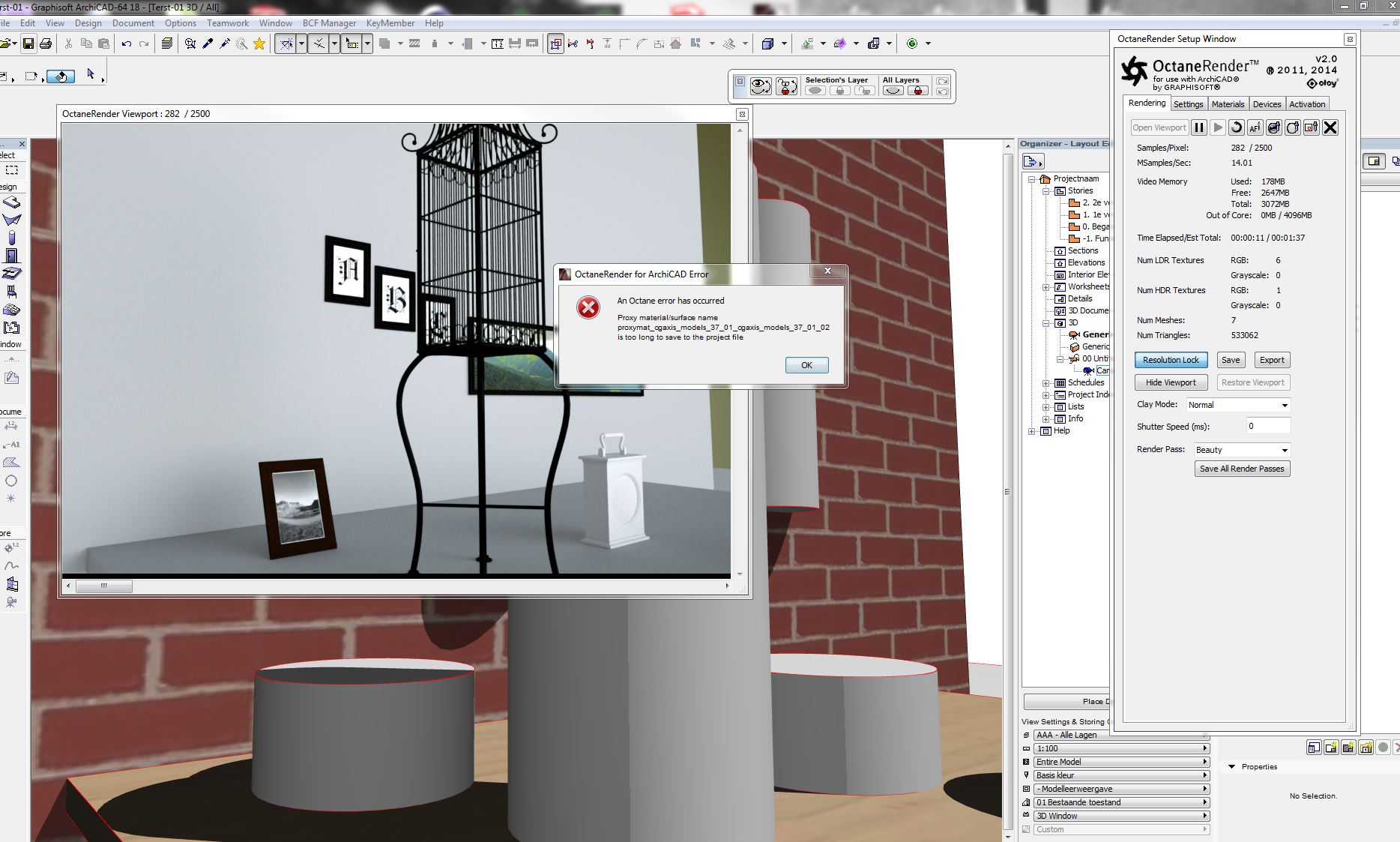Select the Sections item in Organizer tree
Image resolution: width=1400 pixels, height=842 pixels.
(x=1083, y=250)
